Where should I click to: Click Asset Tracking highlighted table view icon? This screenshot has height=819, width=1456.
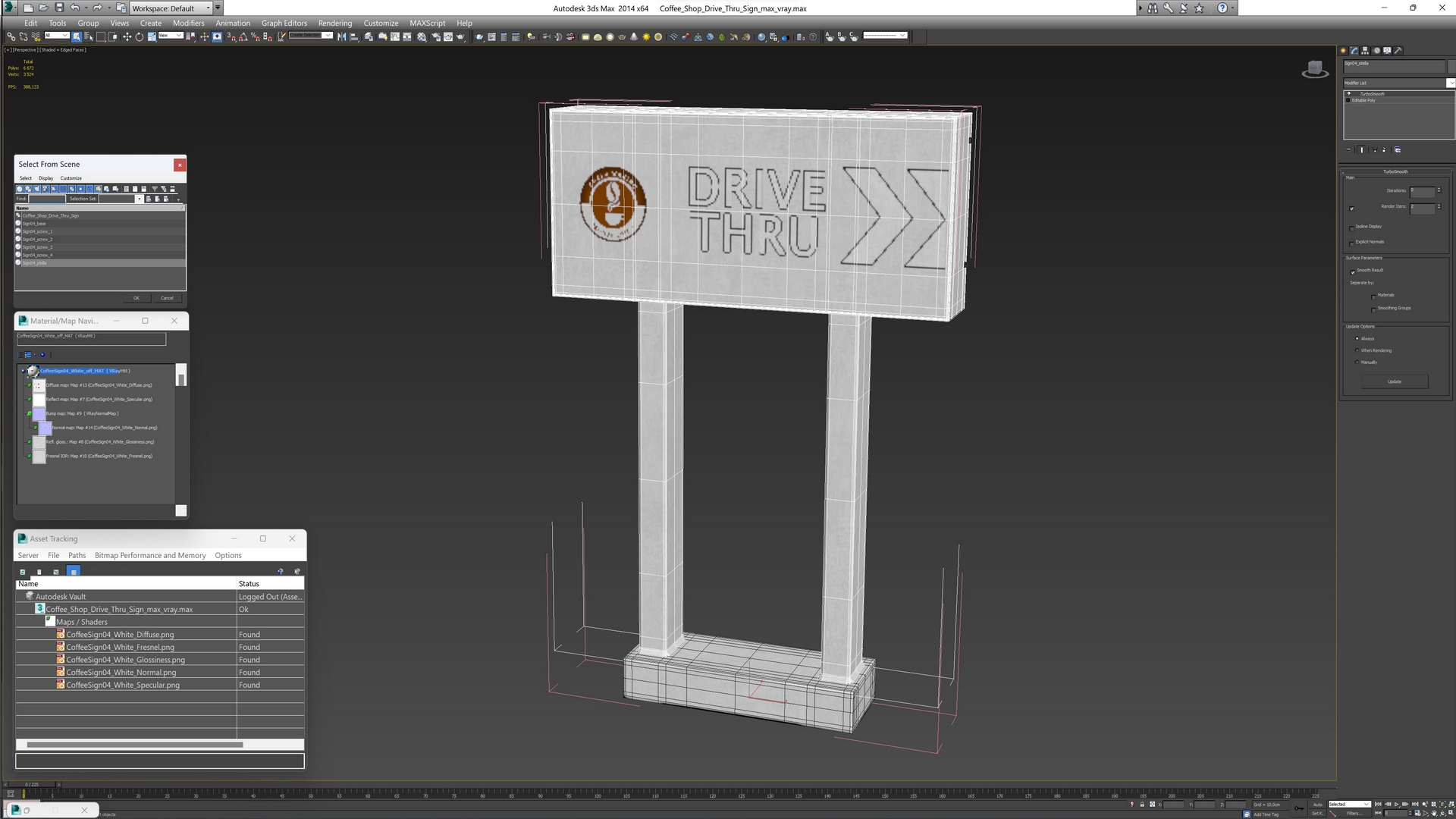point(74,572)
